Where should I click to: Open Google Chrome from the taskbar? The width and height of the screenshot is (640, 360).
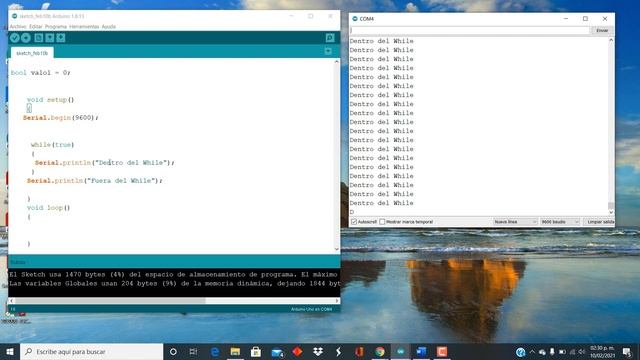(380, 351)
